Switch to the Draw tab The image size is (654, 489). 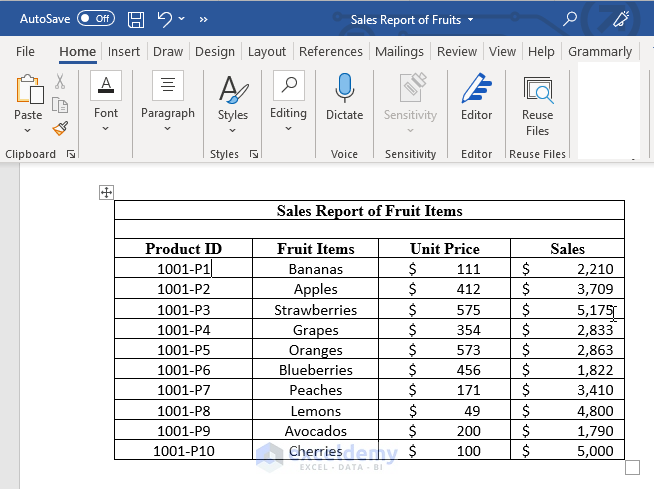click(168, 51)
